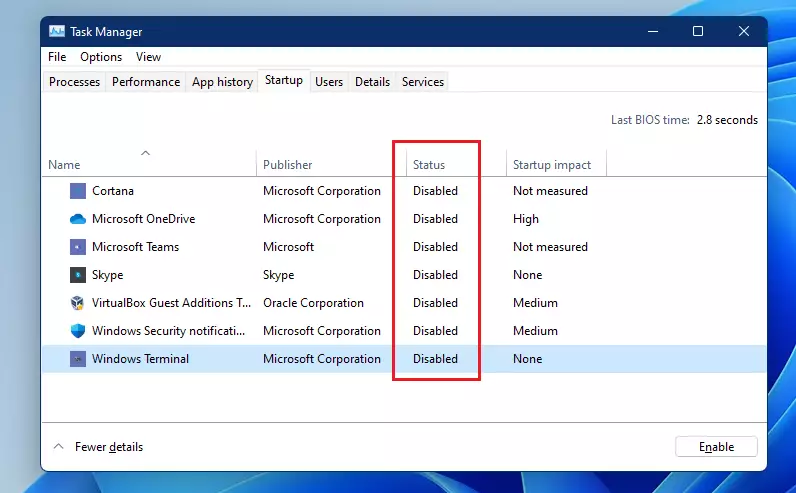Click Medium impact for VirtualBox row
796x493 pixels.
pos(535,303)
